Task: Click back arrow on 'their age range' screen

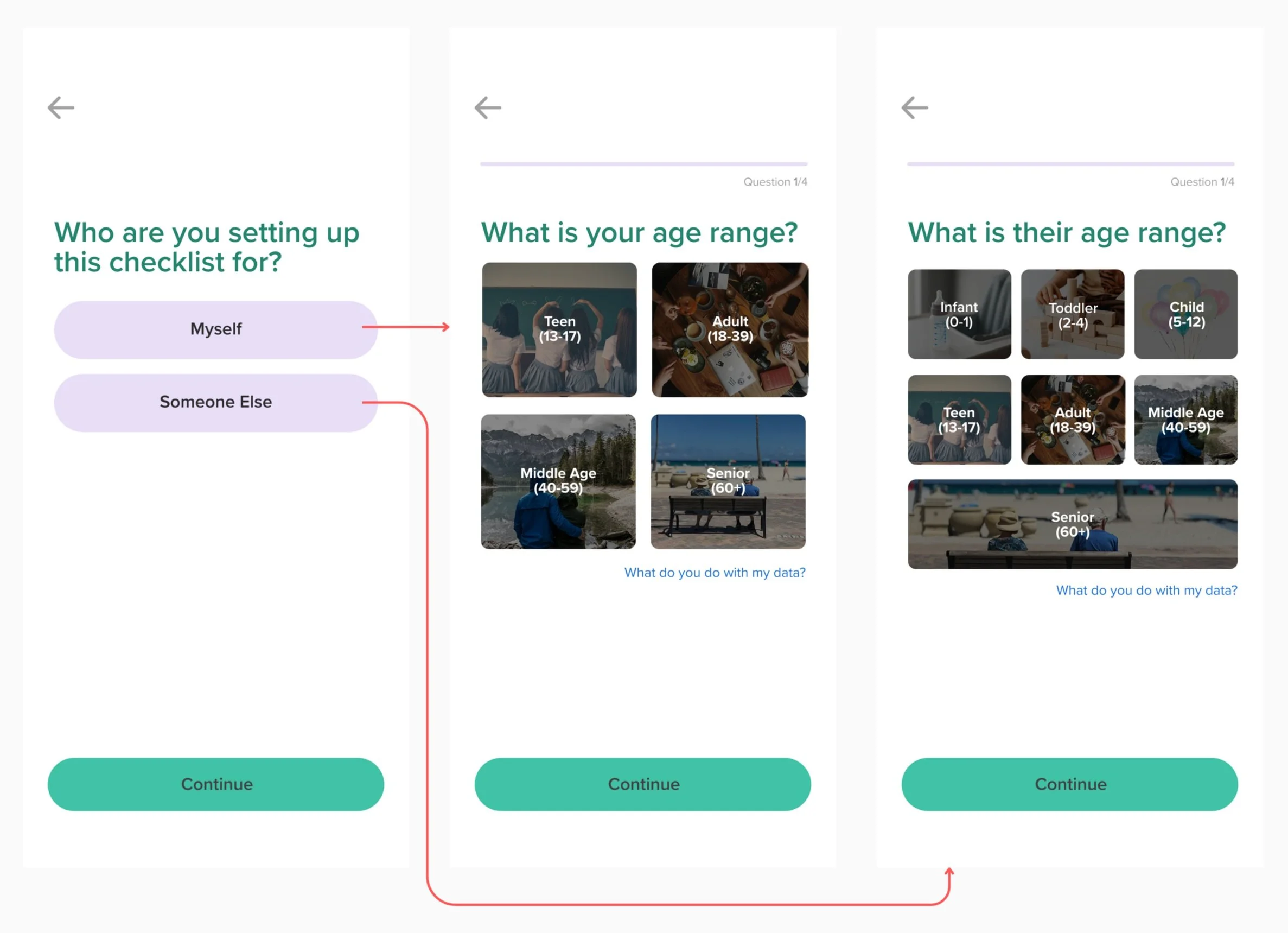Action: click(x=914, y=107)
